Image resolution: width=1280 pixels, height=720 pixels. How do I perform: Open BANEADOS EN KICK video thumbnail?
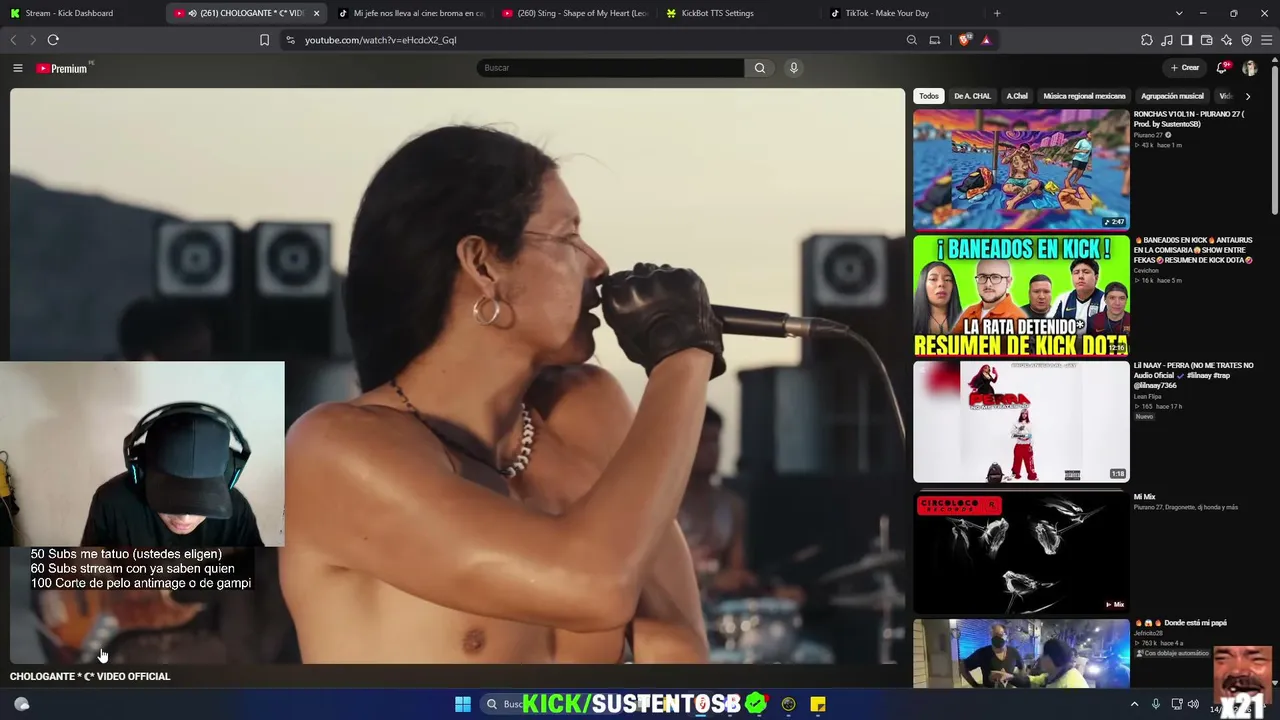pyautogui.click(x=1021, y=296)
